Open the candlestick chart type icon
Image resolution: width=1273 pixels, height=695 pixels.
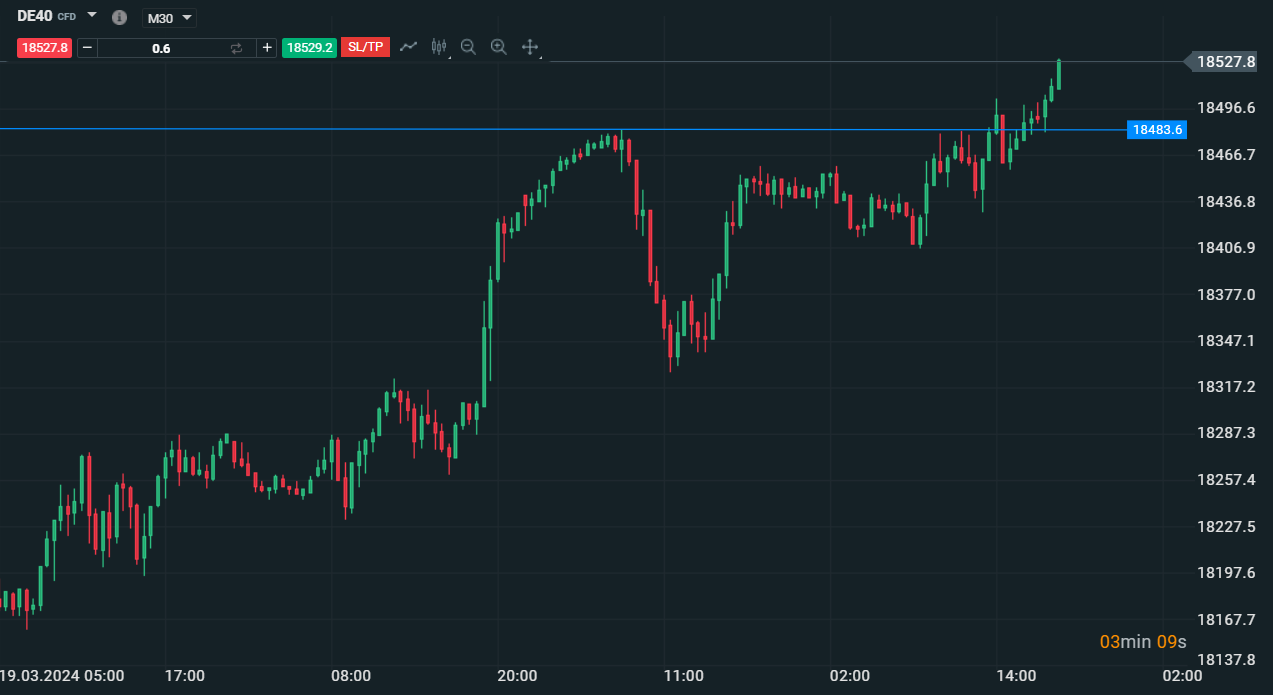pos(438,47)
